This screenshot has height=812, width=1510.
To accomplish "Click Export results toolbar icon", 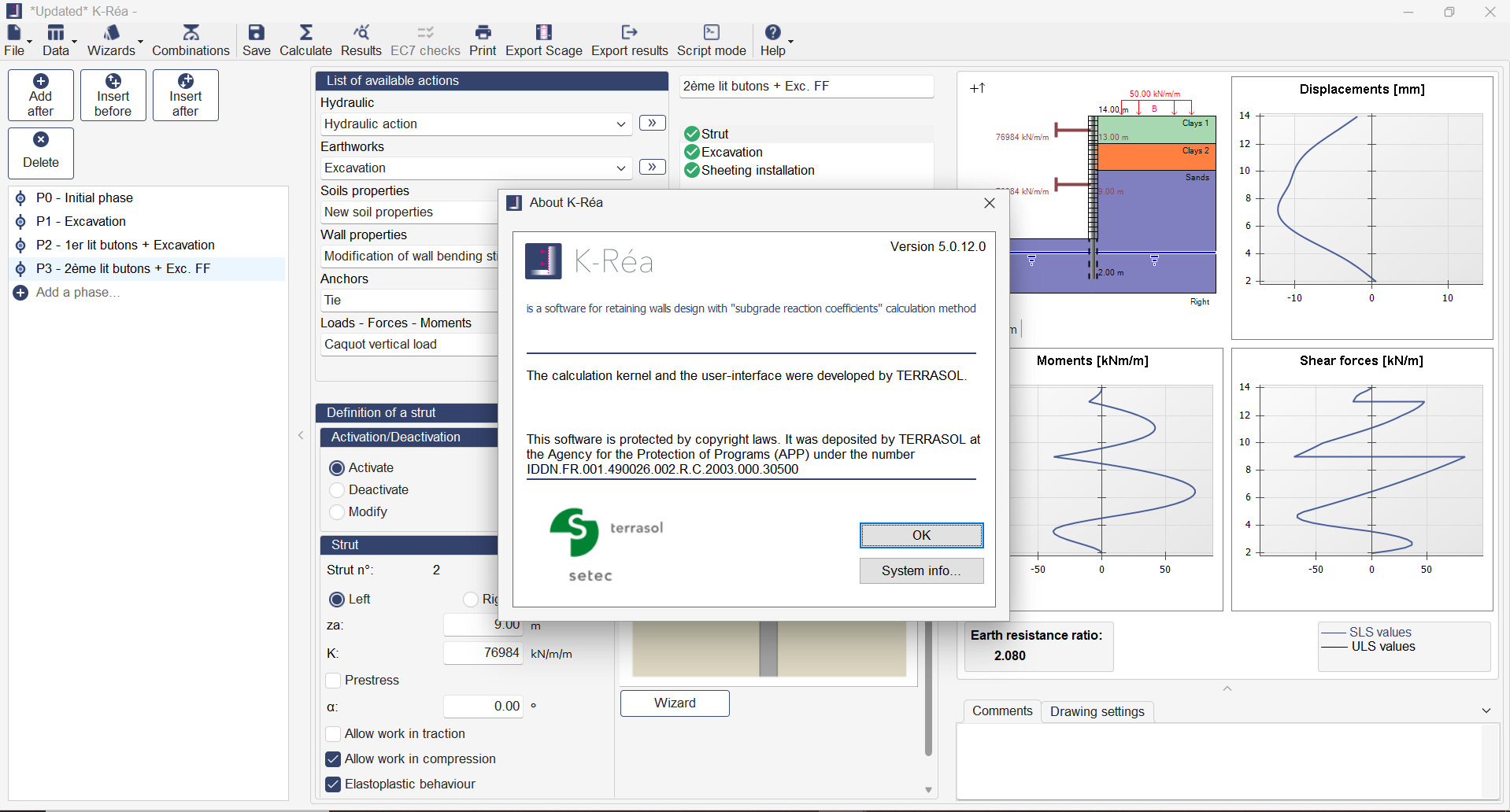I will [x=629, y=33].
